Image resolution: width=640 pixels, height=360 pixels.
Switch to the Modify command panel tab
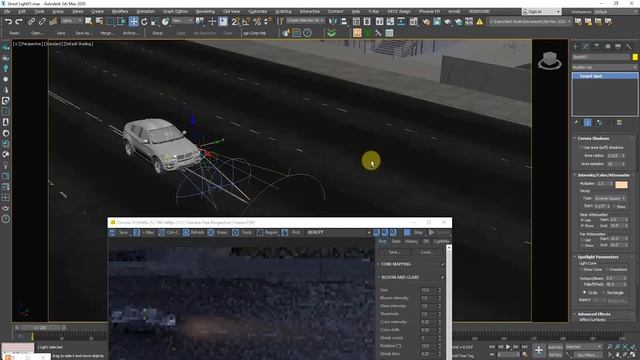[x=586, y=47]
